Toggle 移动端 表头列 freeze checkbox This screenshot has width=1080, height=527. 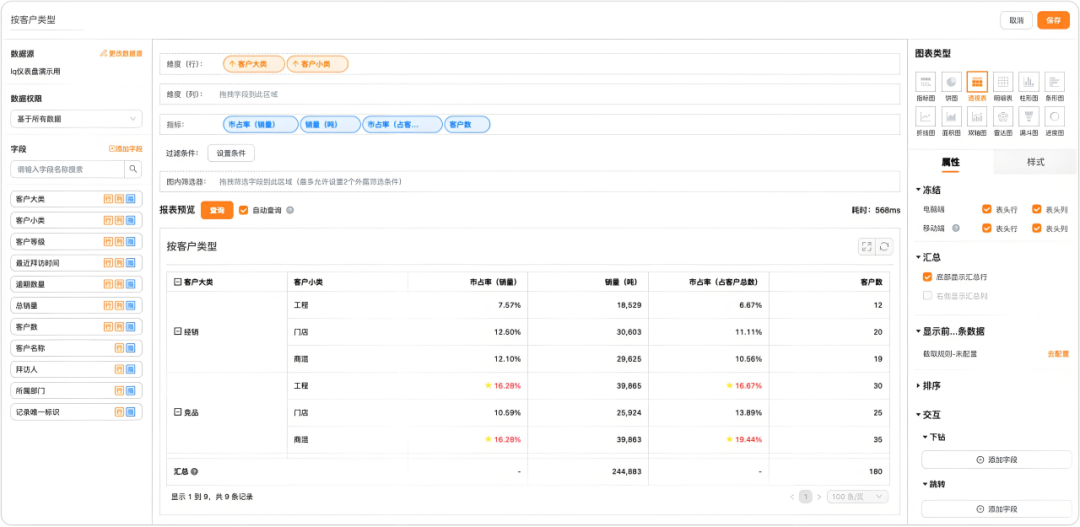pos(1037,228)
